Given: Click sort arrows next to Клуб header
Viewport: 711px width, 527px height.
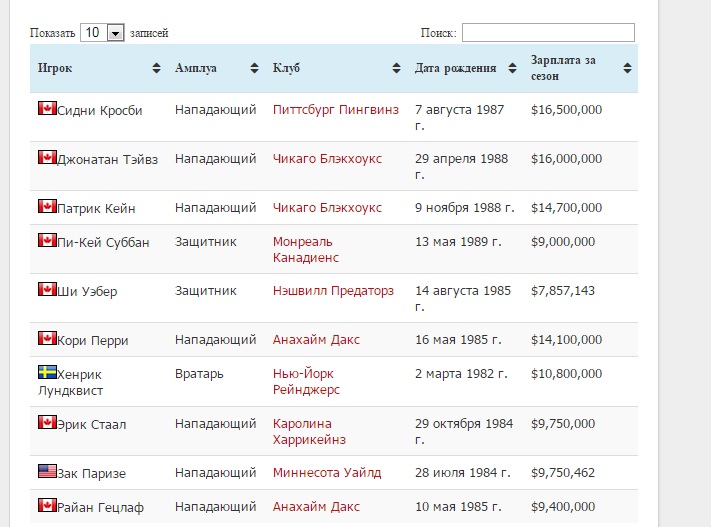Looking at the screenshot, I should pos(396,68).
